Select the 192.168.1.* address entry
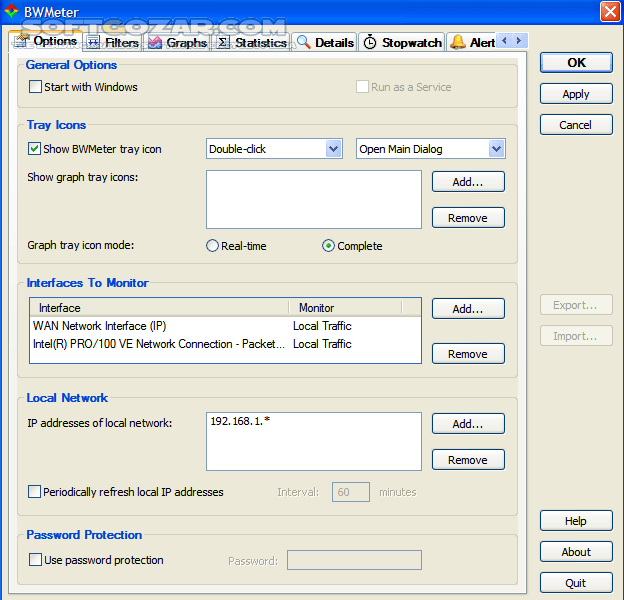624x600 pixels. click(x=240, y=421)
